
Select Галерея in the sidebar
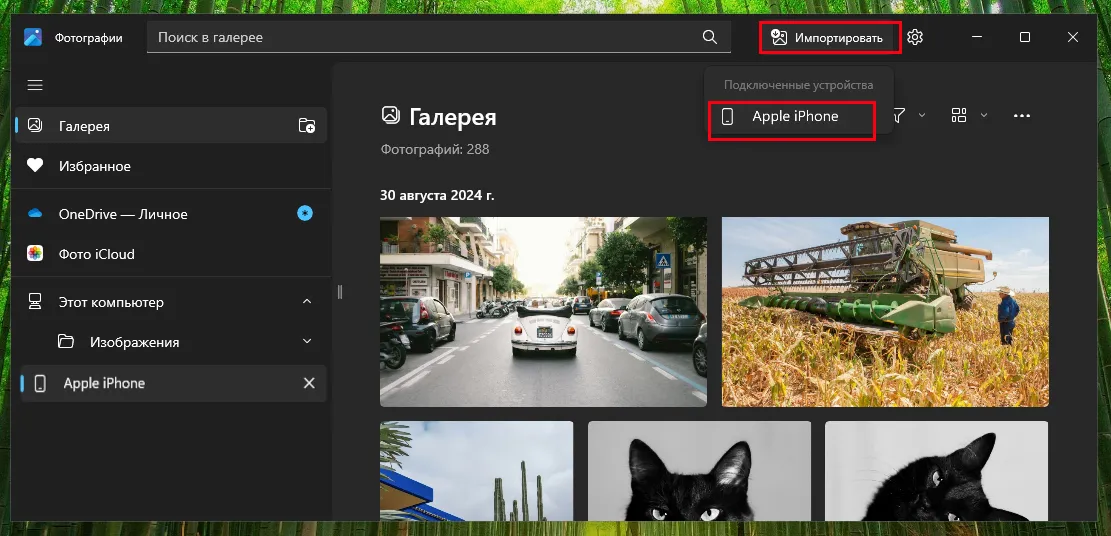pos(84,126)
